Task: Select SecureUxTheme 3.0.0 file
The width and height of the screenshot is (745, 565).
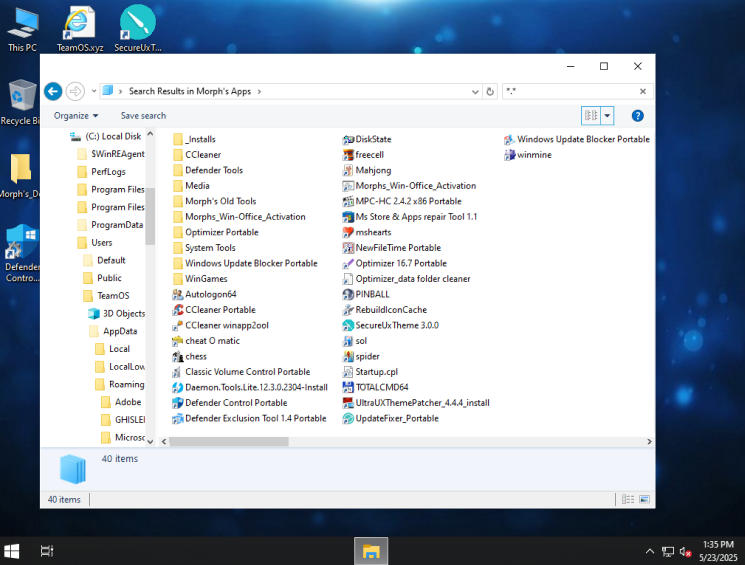Action: [391, 326]
